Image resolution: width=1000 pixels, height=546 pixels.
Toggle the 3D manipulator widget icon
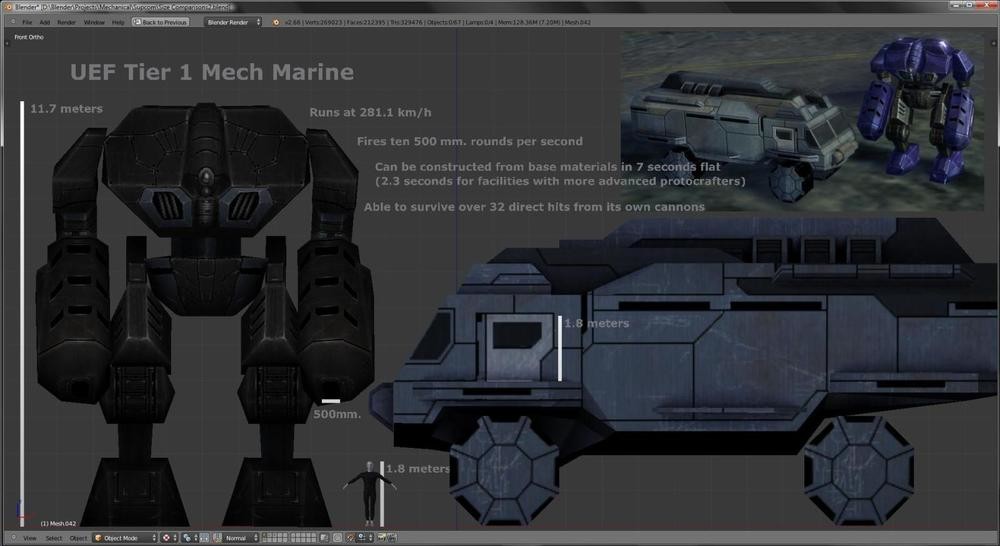[203, 538]
